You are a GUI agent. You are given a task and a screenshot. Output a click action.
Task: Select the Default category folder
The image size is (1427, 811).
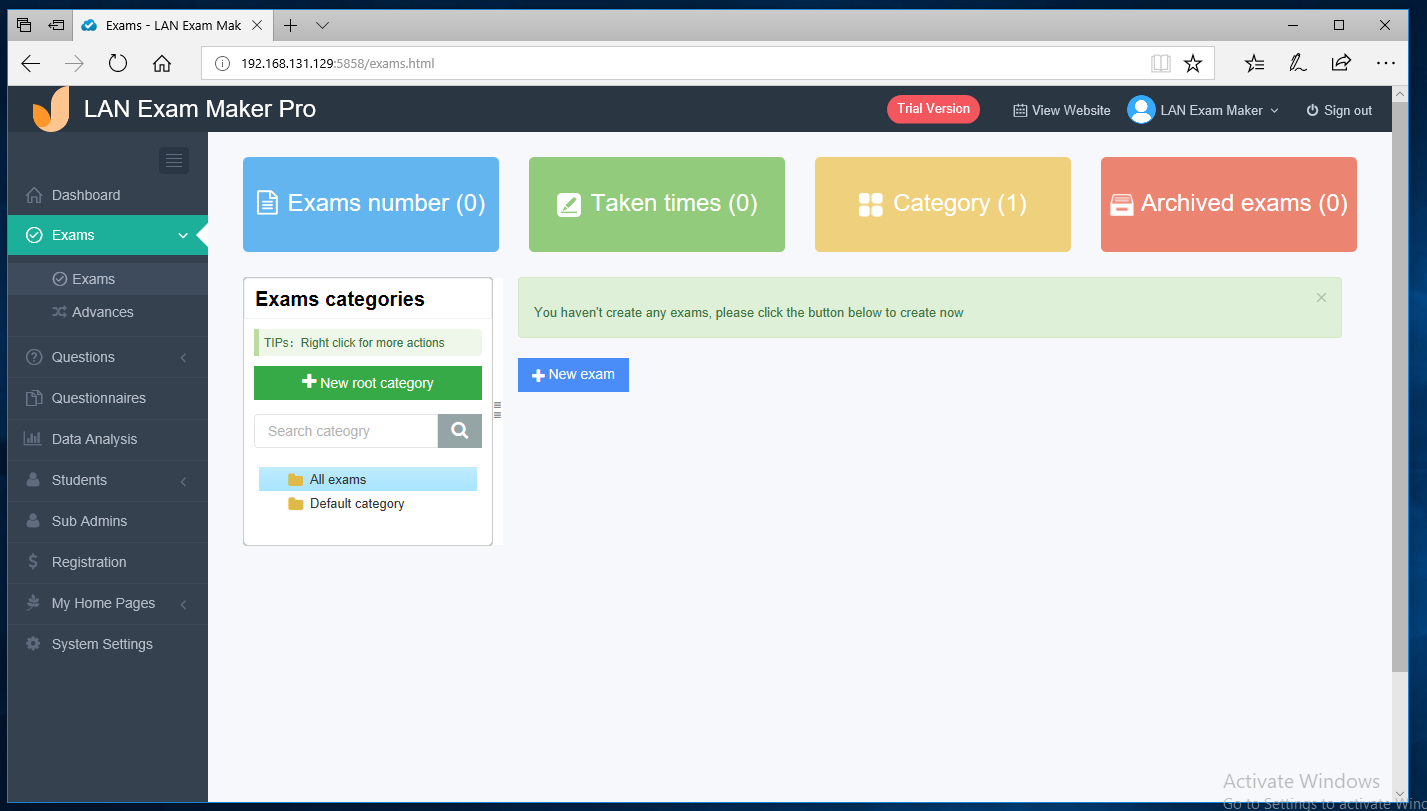(356, 503)
